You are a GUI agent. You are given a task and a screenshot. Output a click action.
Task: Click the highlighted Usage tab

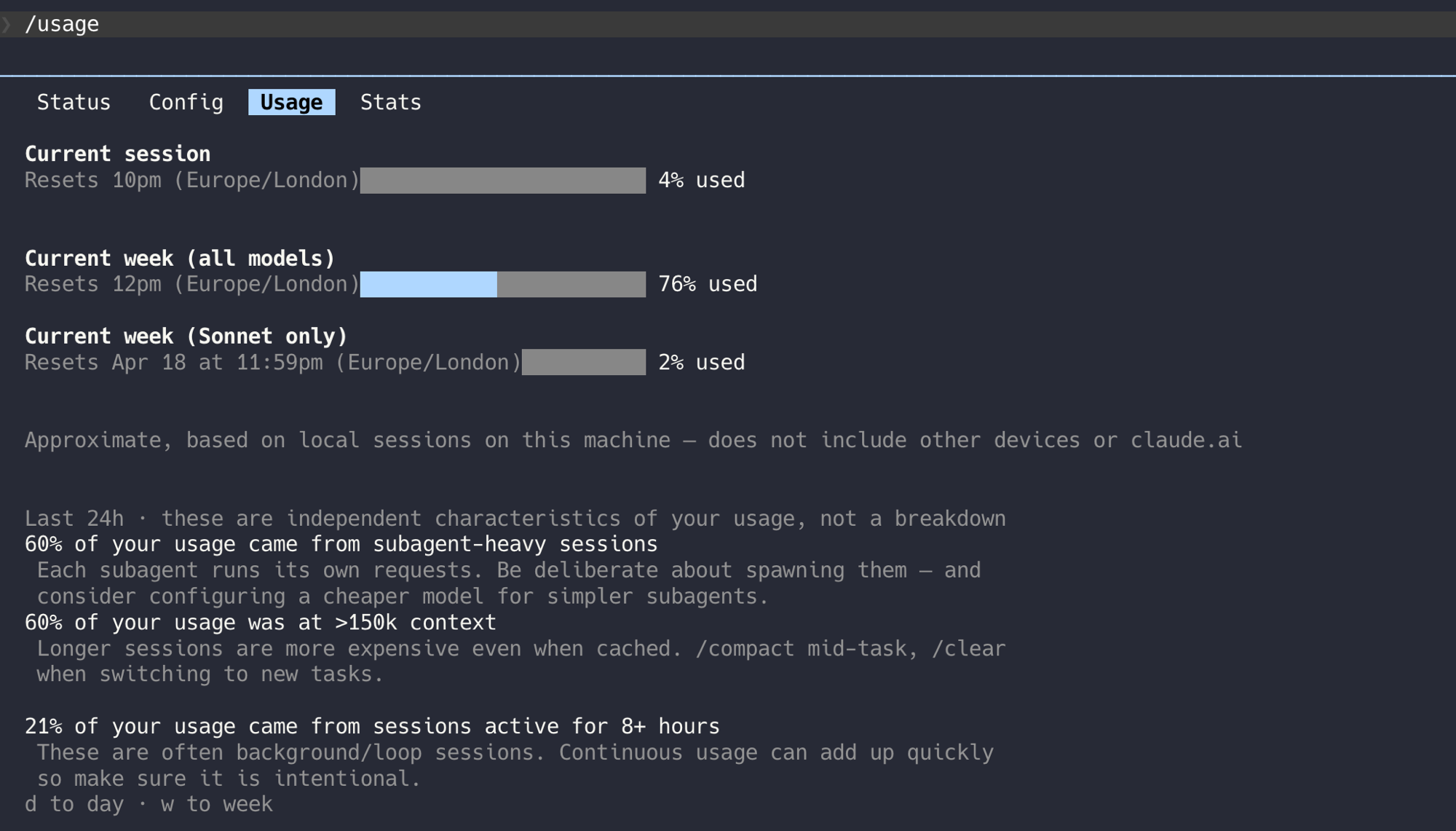click(290, 102)
